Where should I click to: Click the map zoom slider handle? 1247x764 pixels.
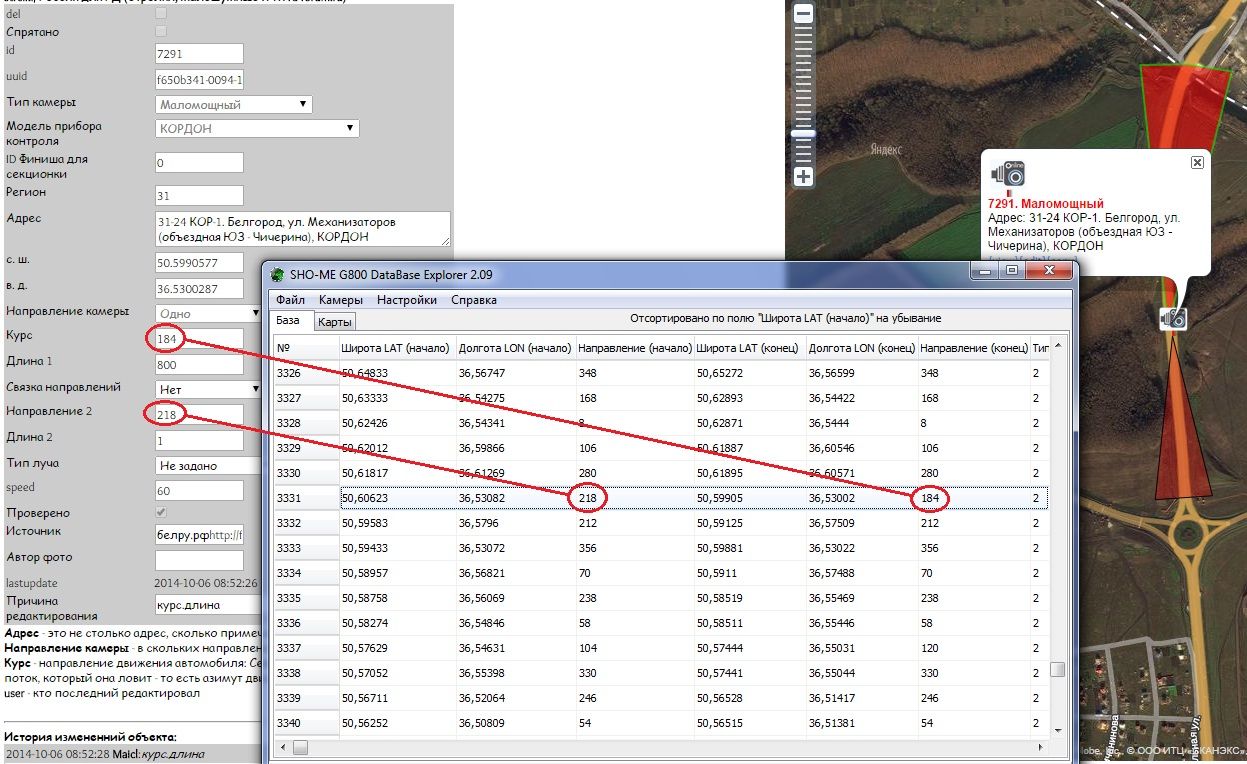[803, 133]
